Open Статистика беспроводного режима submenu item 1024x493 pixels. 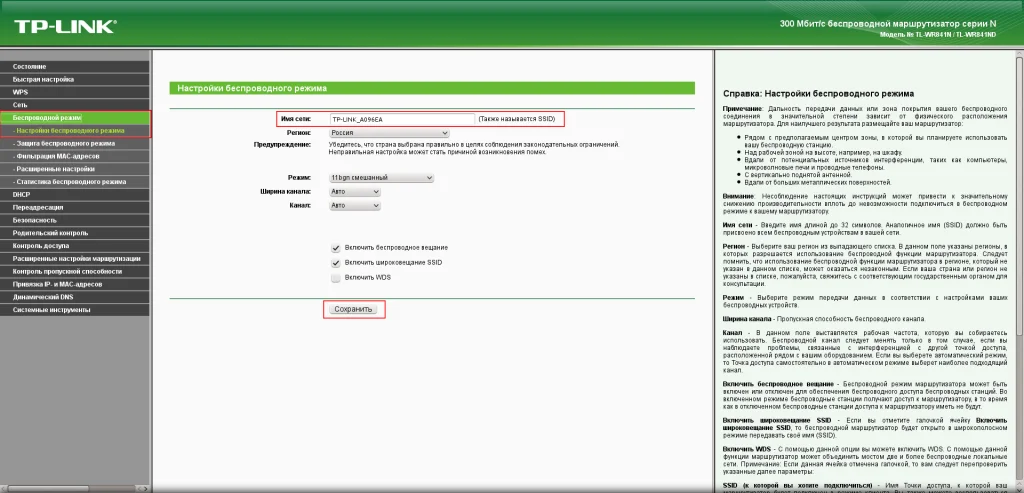[x=74, y=182]
